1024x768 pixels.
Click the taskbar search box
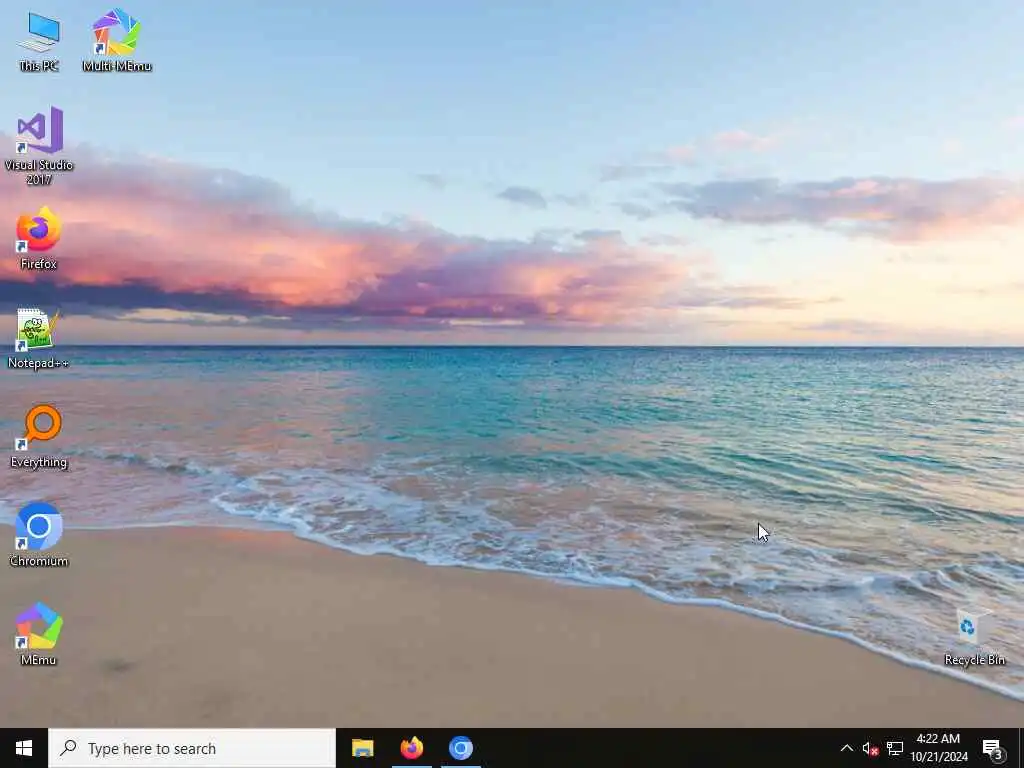pos(192,748)
